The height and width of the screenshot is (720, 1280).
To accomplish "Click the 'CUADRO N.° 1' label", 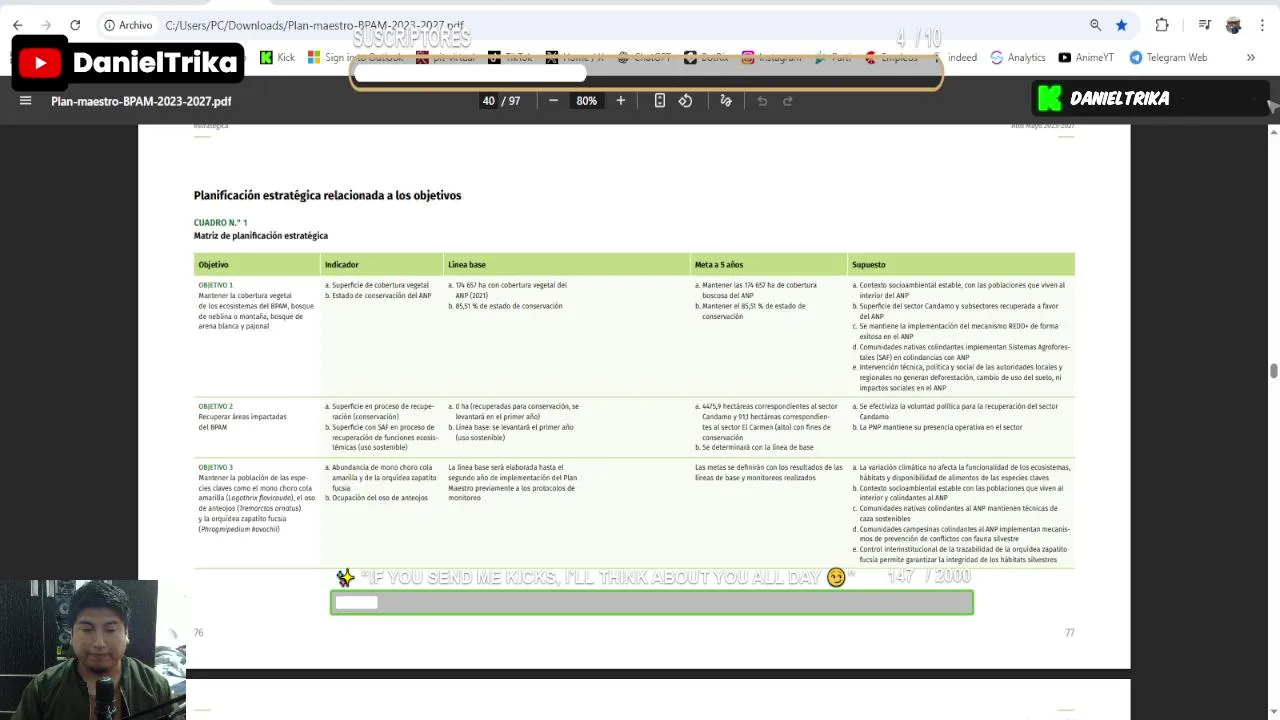I will click(x=220, y=222).
